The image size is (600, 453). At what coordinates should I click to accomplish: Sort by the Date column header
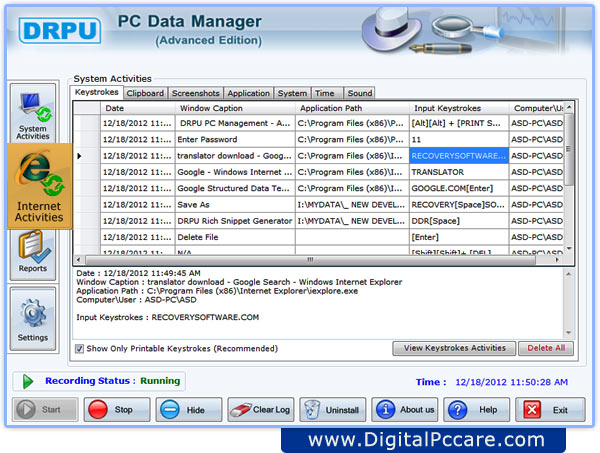[138, 108]
